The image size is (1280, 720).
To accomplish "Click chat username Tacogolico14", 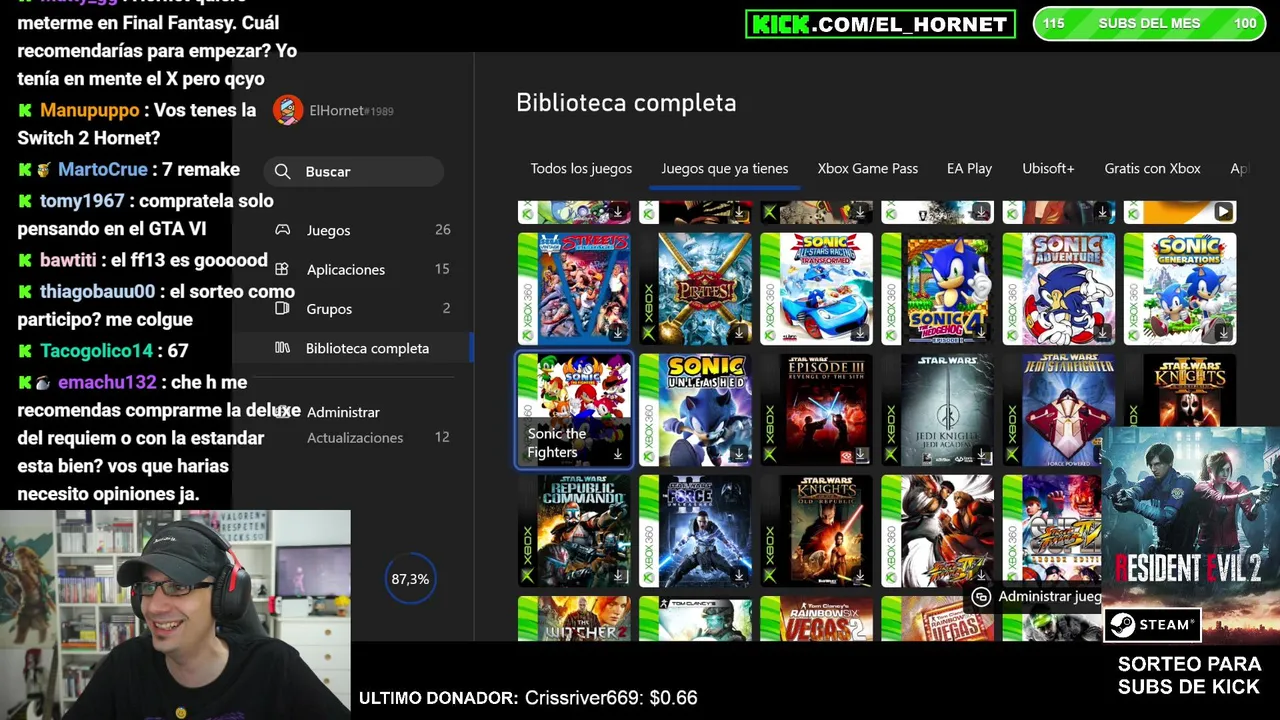I will [97, 351].
